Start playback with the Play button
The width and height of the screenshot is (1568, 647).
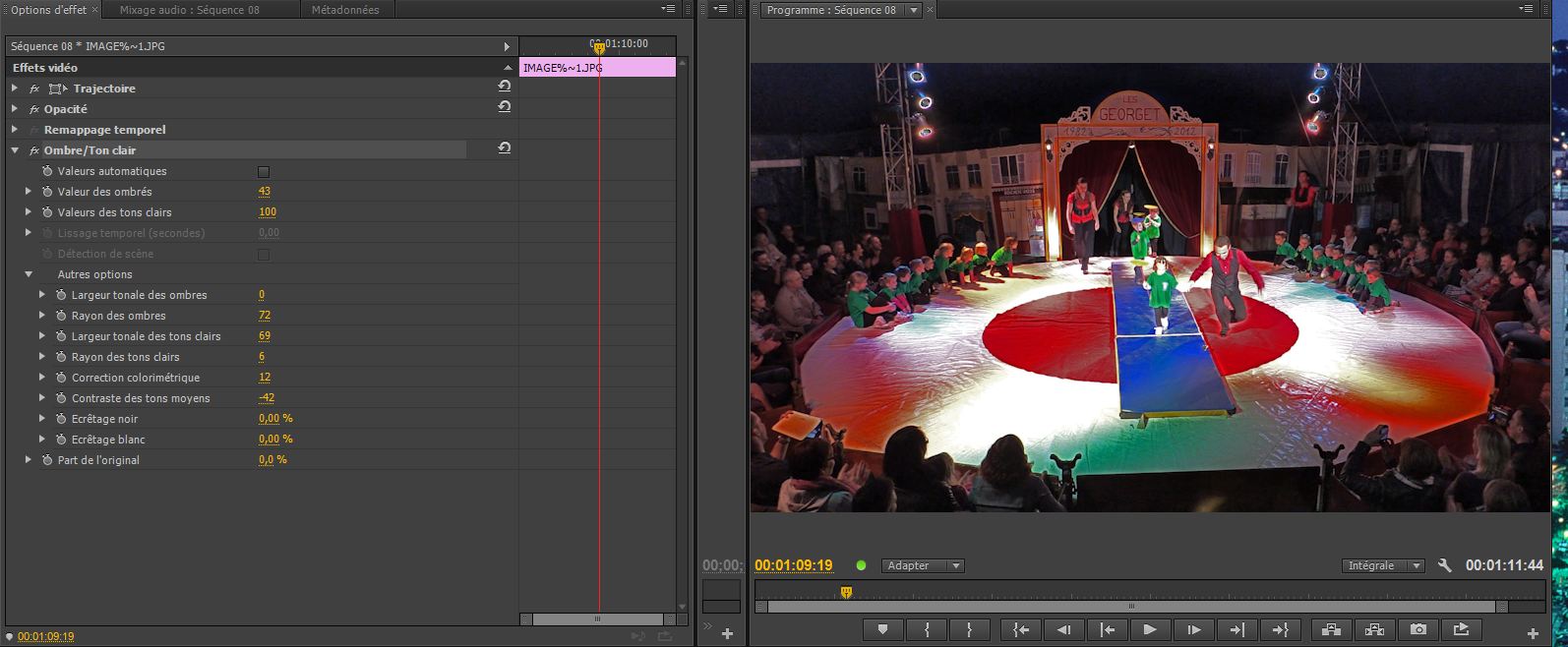coord(1150,630)
